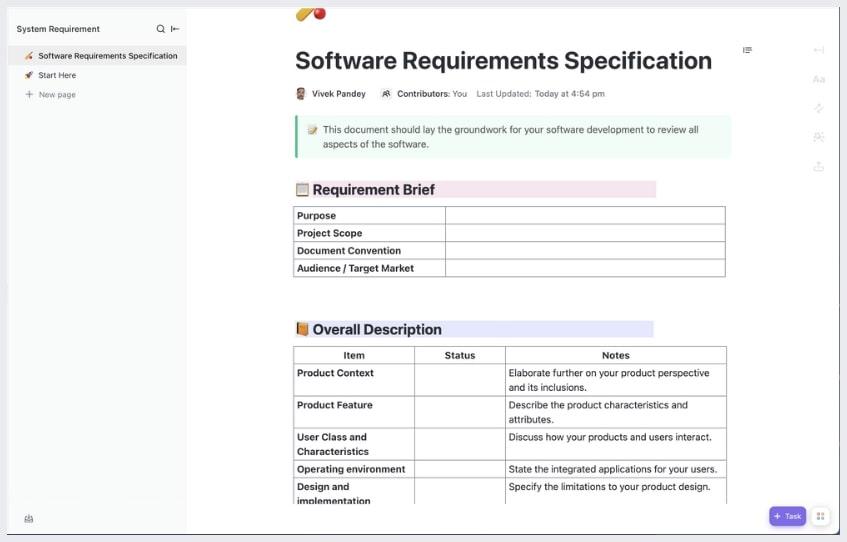847x542 pixels.
Task: Click author Vivek Pandey
Action: click(x=338, y=94)
